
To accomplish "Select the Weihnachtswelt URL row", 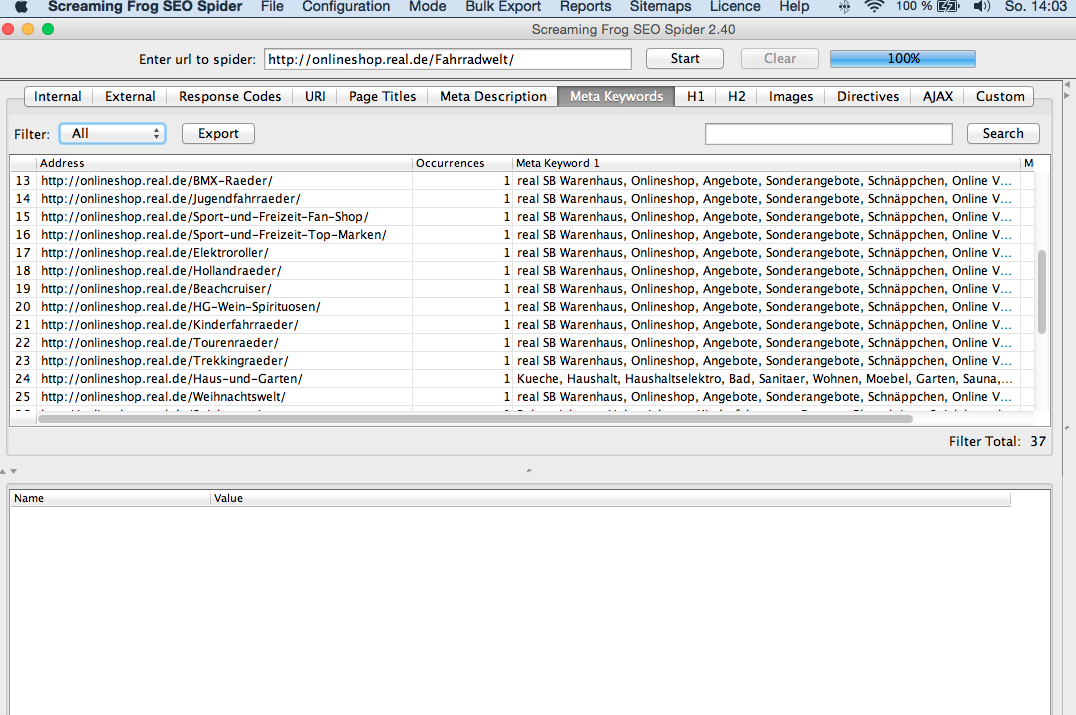I will coord(522,397).
